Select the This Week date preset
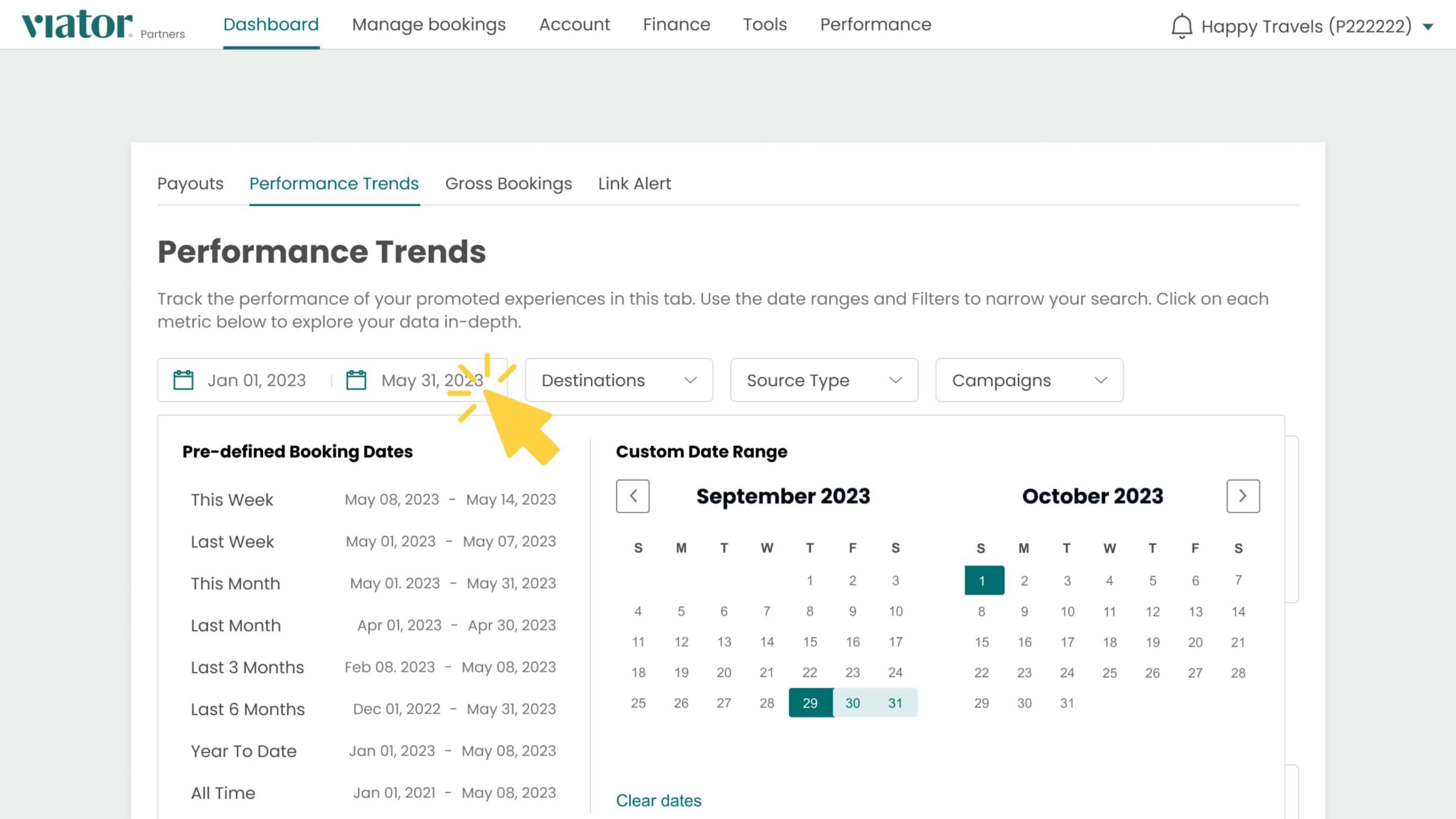1456x819 pixels. (x=373, y=499)
